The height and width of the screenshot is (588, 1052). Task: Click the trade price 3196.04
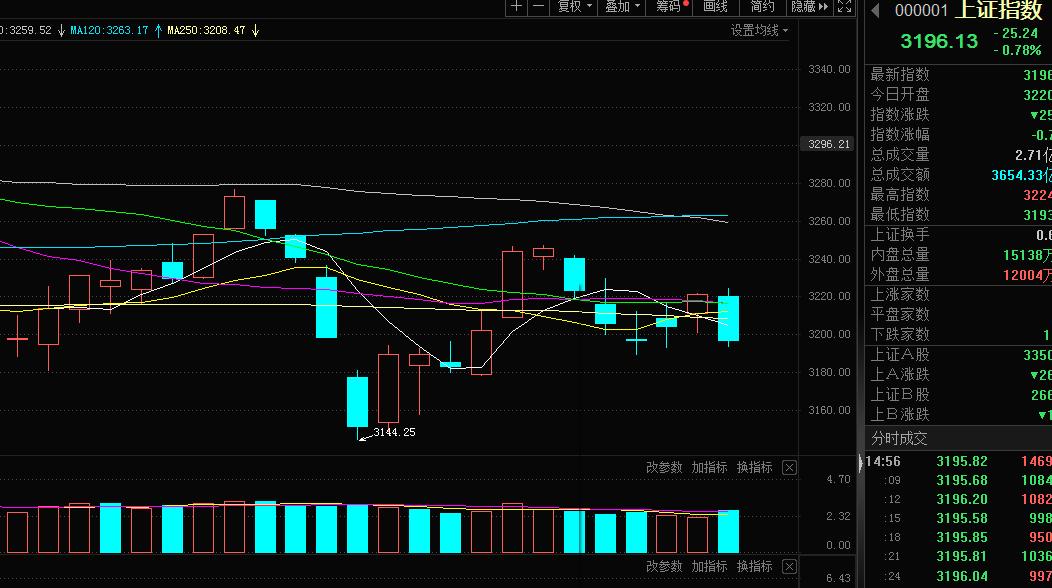point(961,577)
